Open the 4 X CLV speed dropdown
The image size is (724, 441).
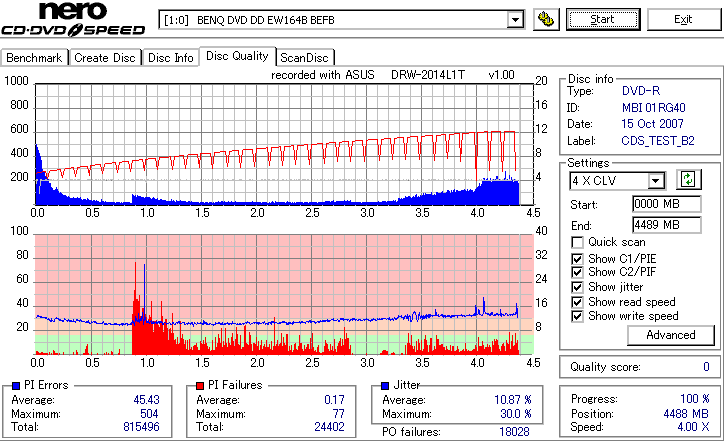point(655,181)
